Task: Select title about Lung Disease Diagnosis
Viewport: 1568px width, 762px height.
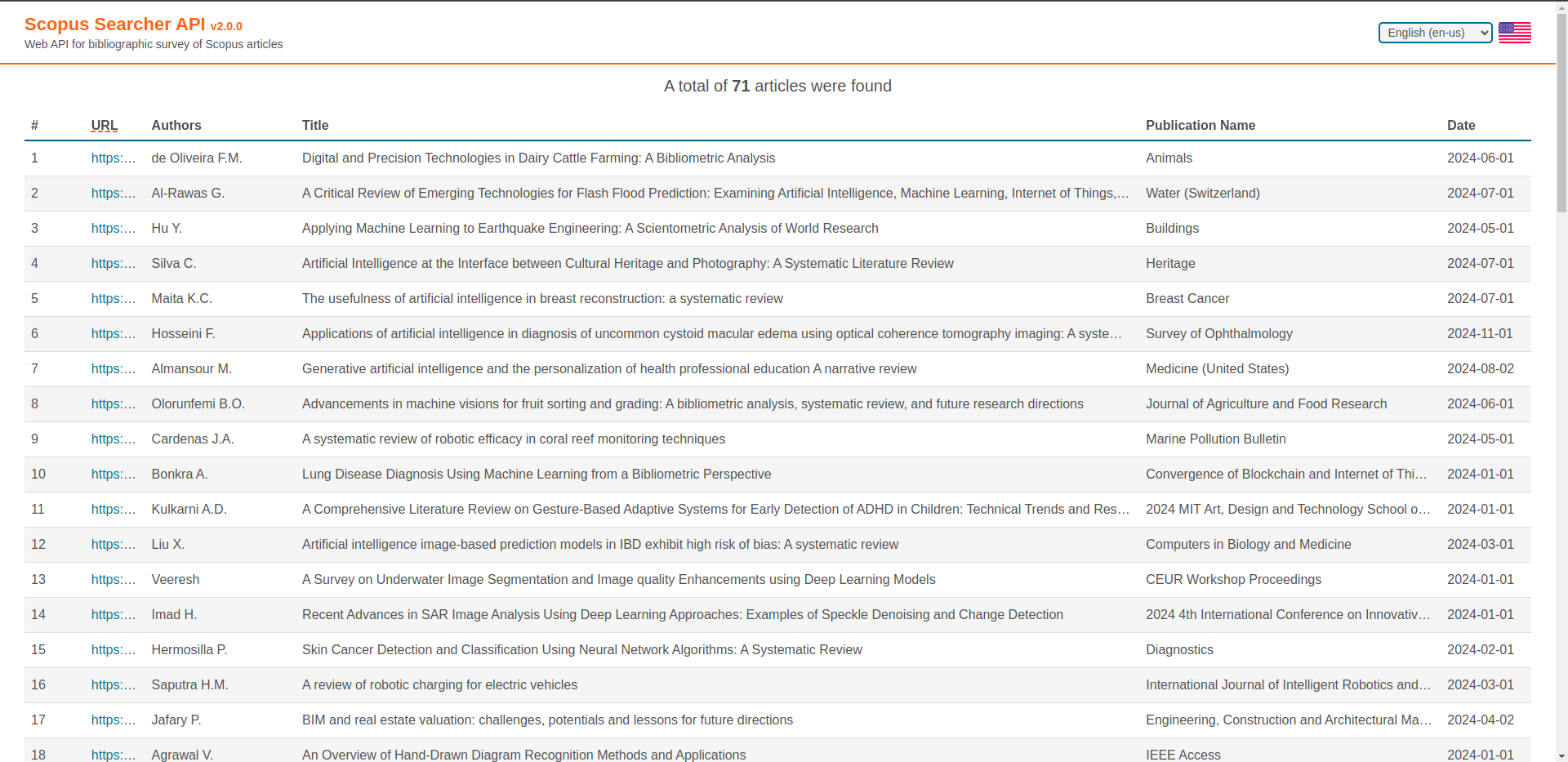Action: [537, 474]
